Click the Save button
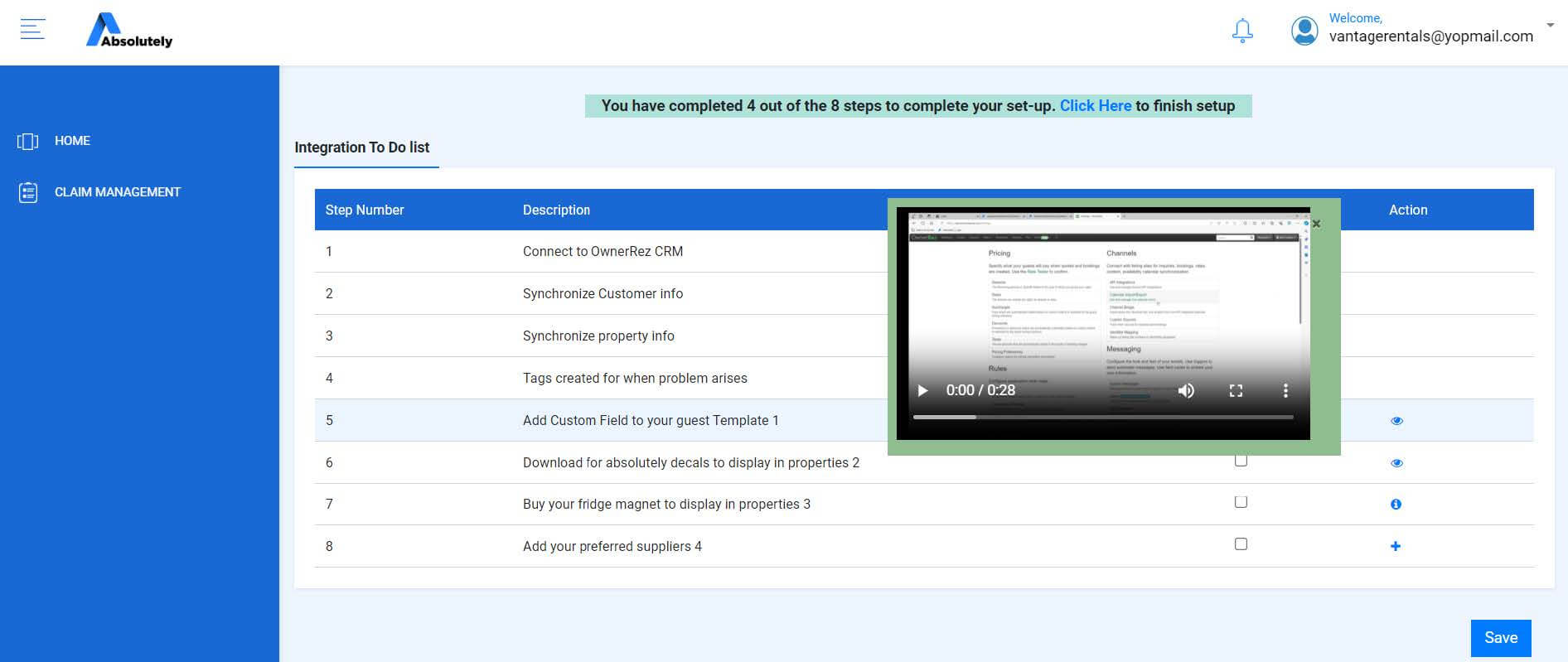Screen dimensions: 1568x662 pos(1500,638)
